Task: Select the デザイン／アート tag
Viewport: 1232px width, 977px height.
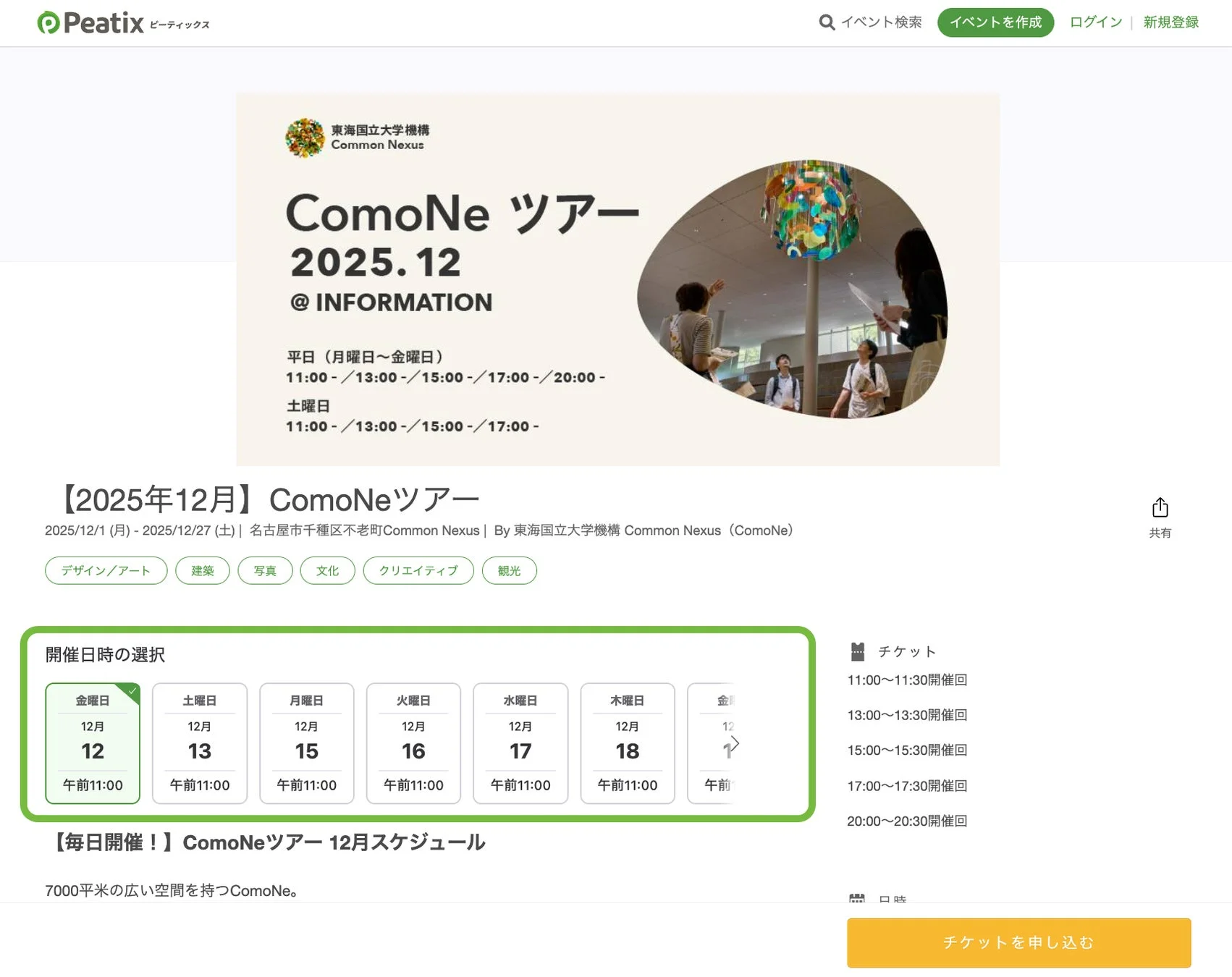Action: (x=106, y=570)
